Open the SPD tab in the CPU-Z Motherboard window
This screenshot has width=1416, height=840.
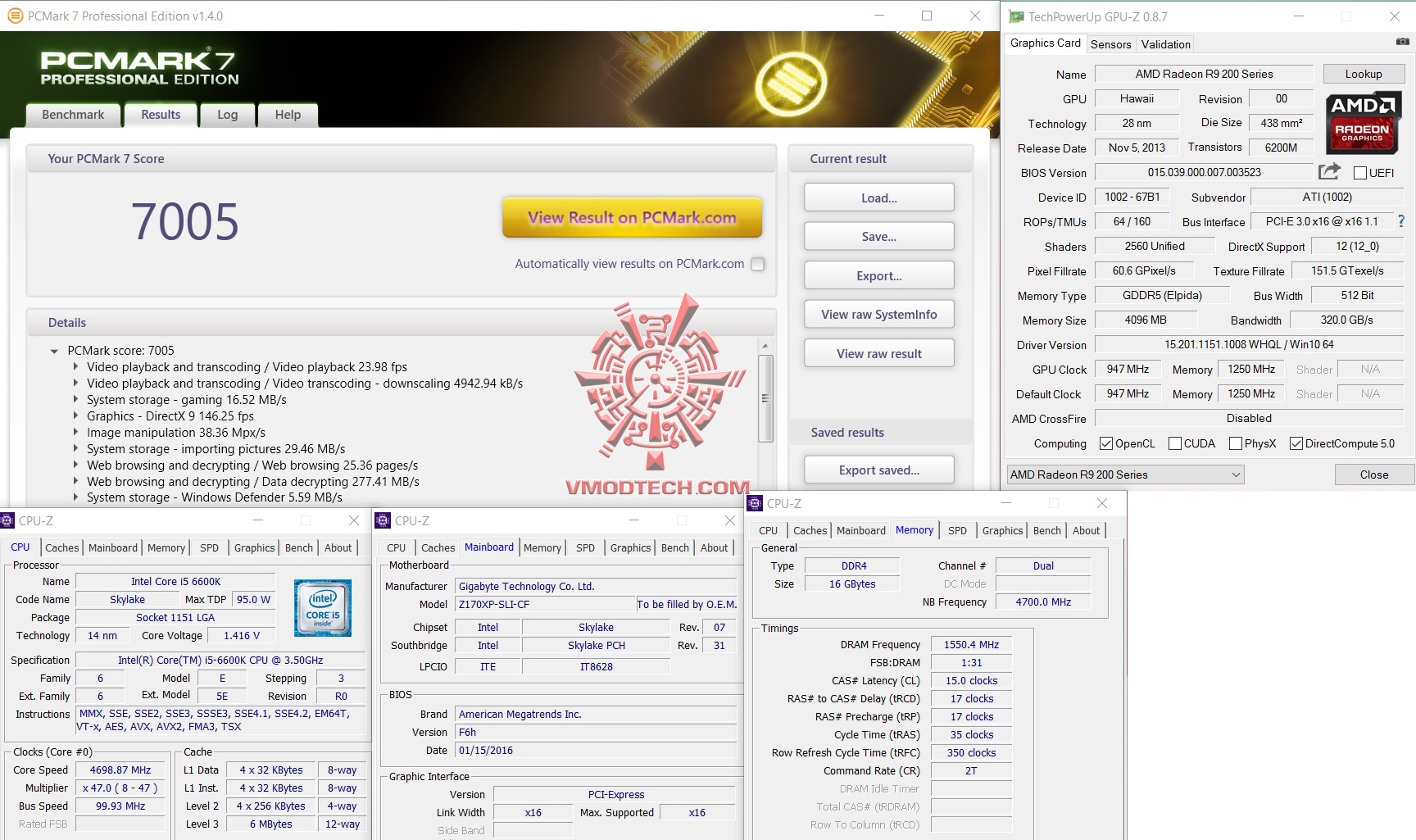585,547
